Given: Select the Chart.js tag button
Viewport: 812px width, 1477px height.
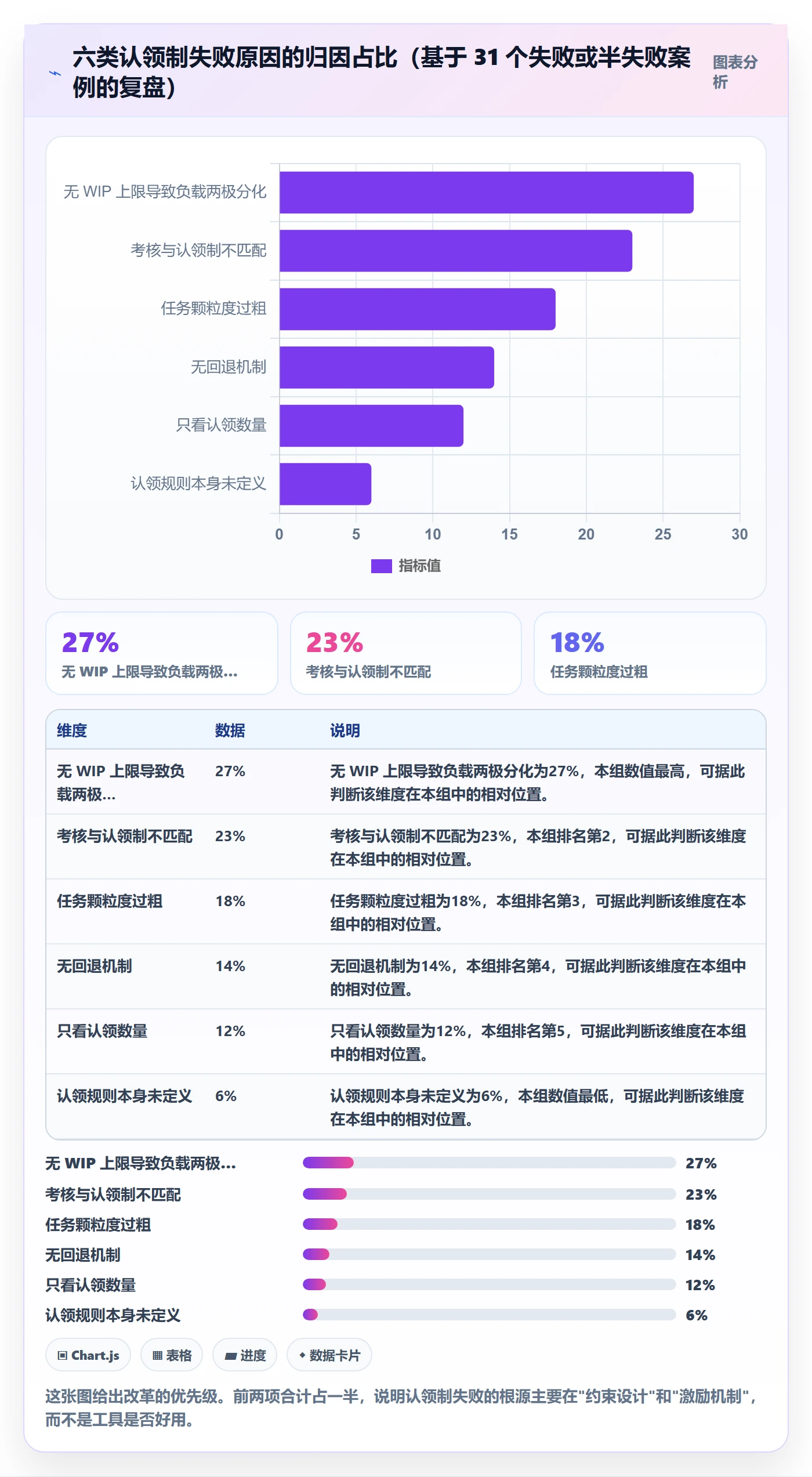Looking at the screenshot, I should [x=88, y=1355].
